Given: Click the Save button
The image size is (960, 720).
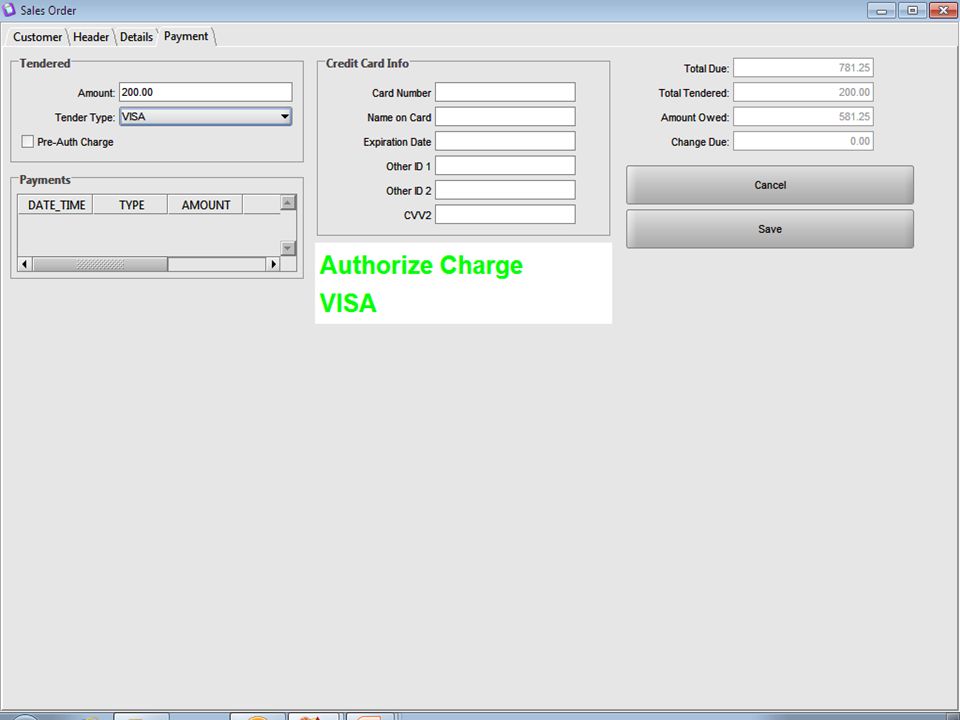Looking at the screenshot, I should coord(770,229).
